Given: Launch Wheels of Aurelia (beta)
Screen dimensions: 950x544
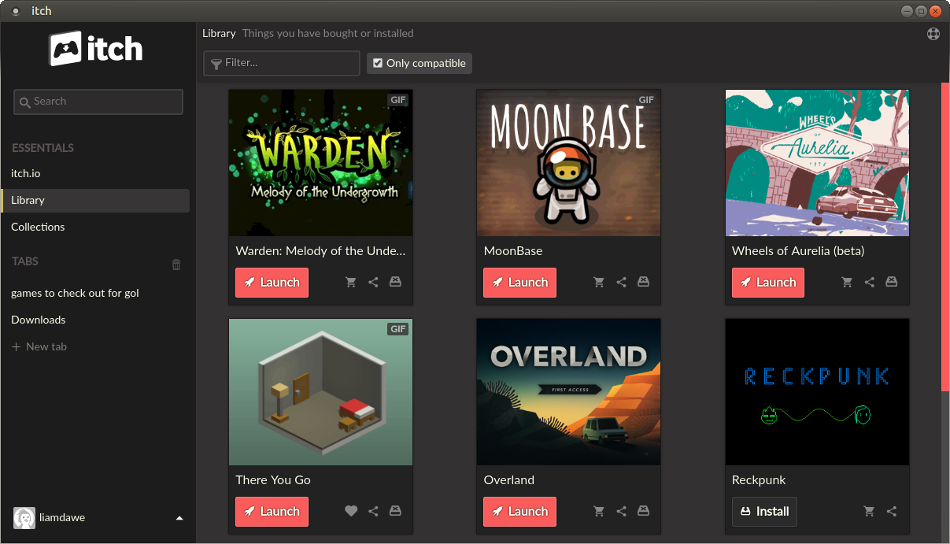Looking at the screenshot, I should (x=768, y=283).
